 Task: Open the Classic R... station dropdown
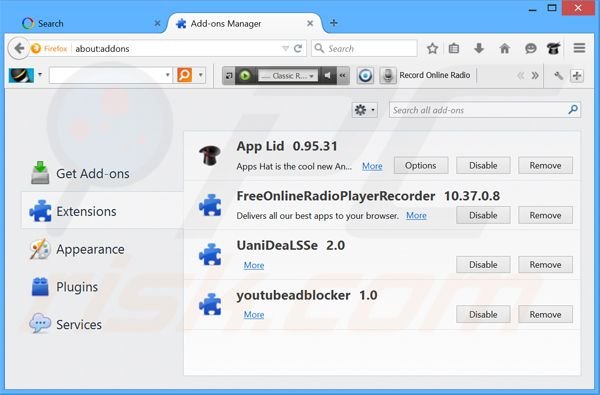click(287, 76)
